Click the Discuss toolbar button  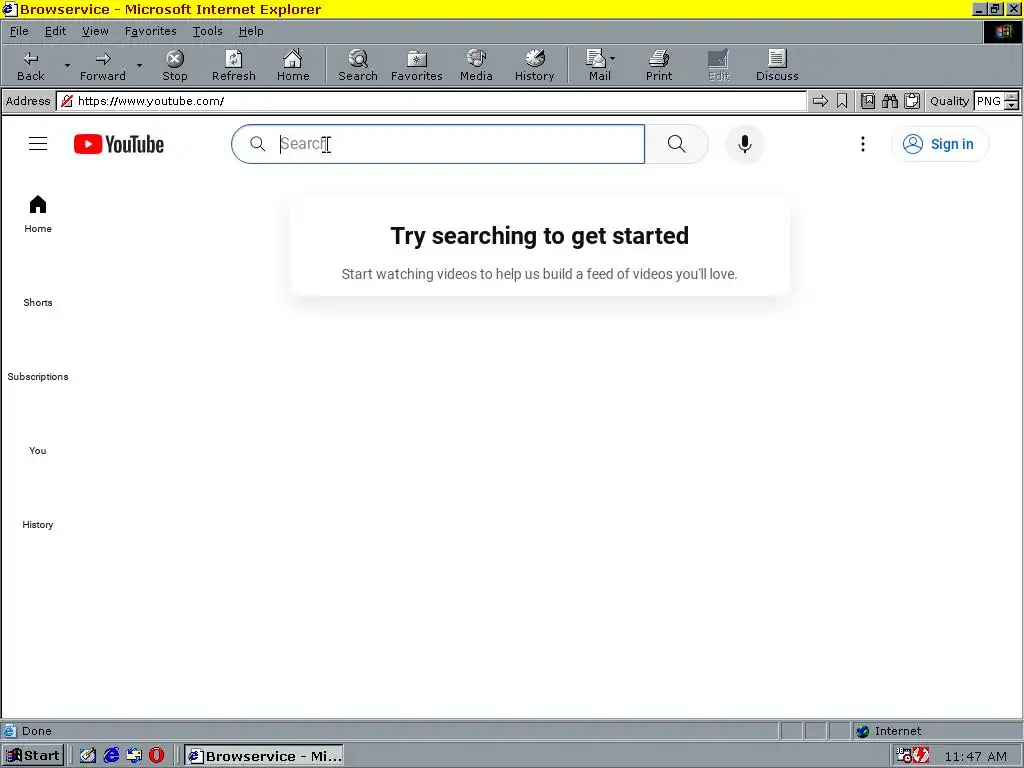pos(777,66)
